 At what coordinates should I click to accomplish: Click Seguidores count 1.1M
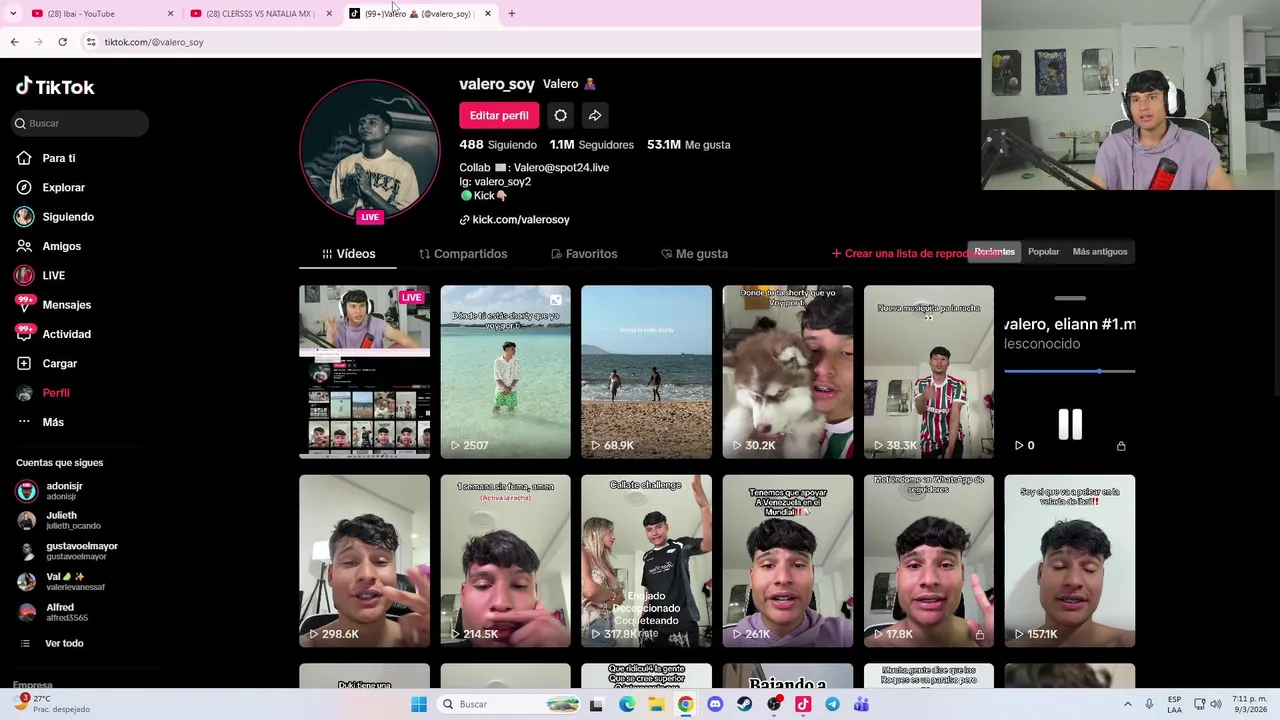[x=591, y=145]
